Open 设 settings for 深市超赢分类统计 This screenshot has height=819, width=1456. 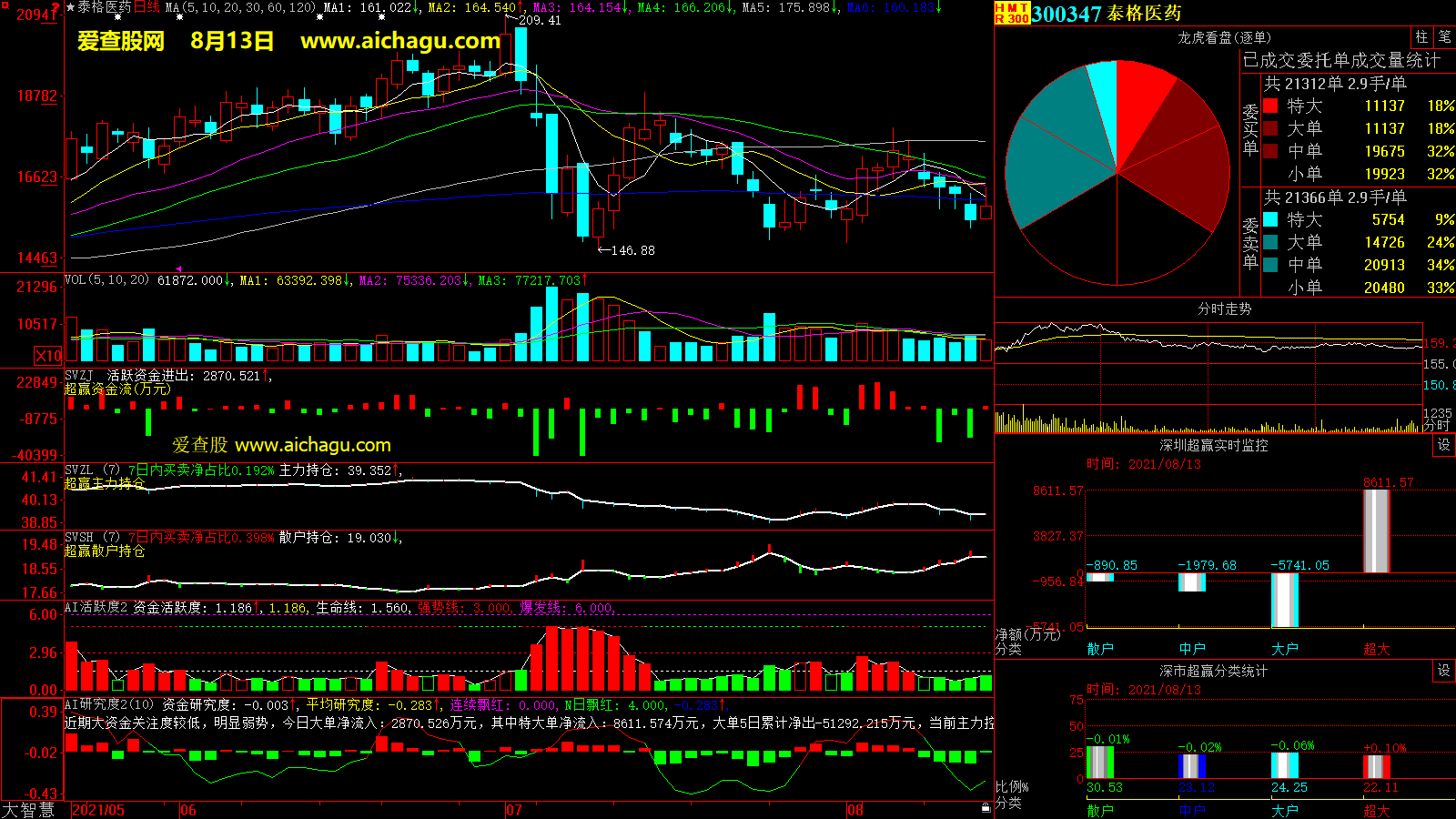pos(1443,670)
